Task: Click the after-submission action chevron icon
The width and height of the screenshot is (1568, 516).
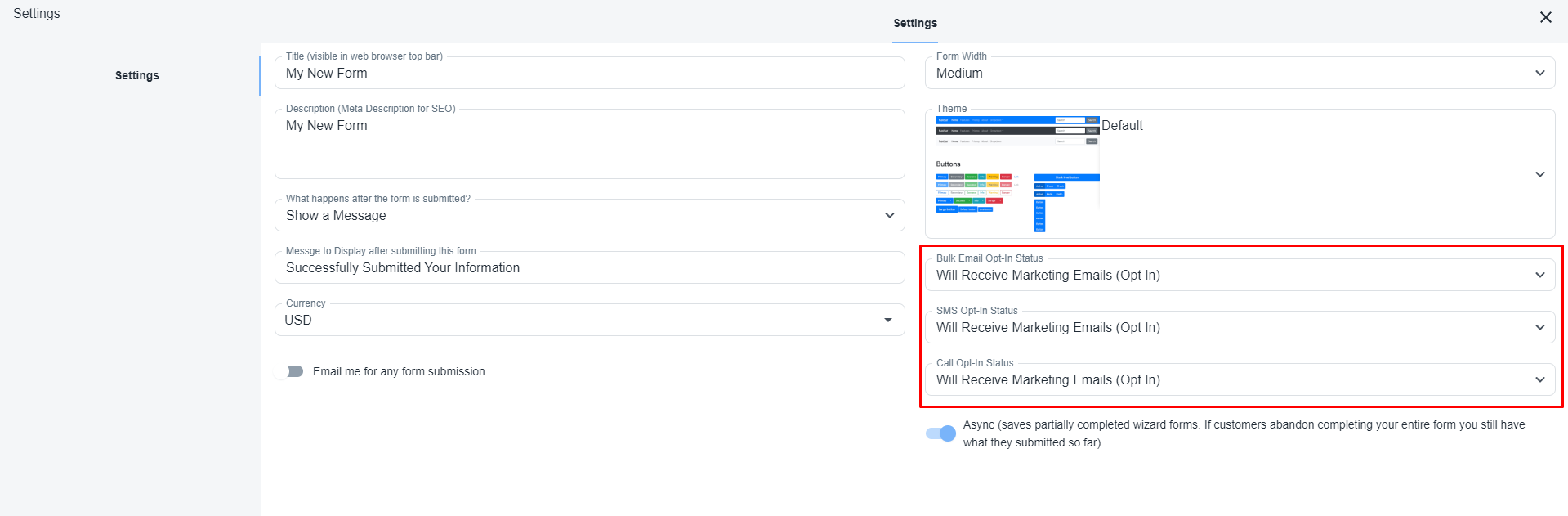Action: click(x=889, y=215)
